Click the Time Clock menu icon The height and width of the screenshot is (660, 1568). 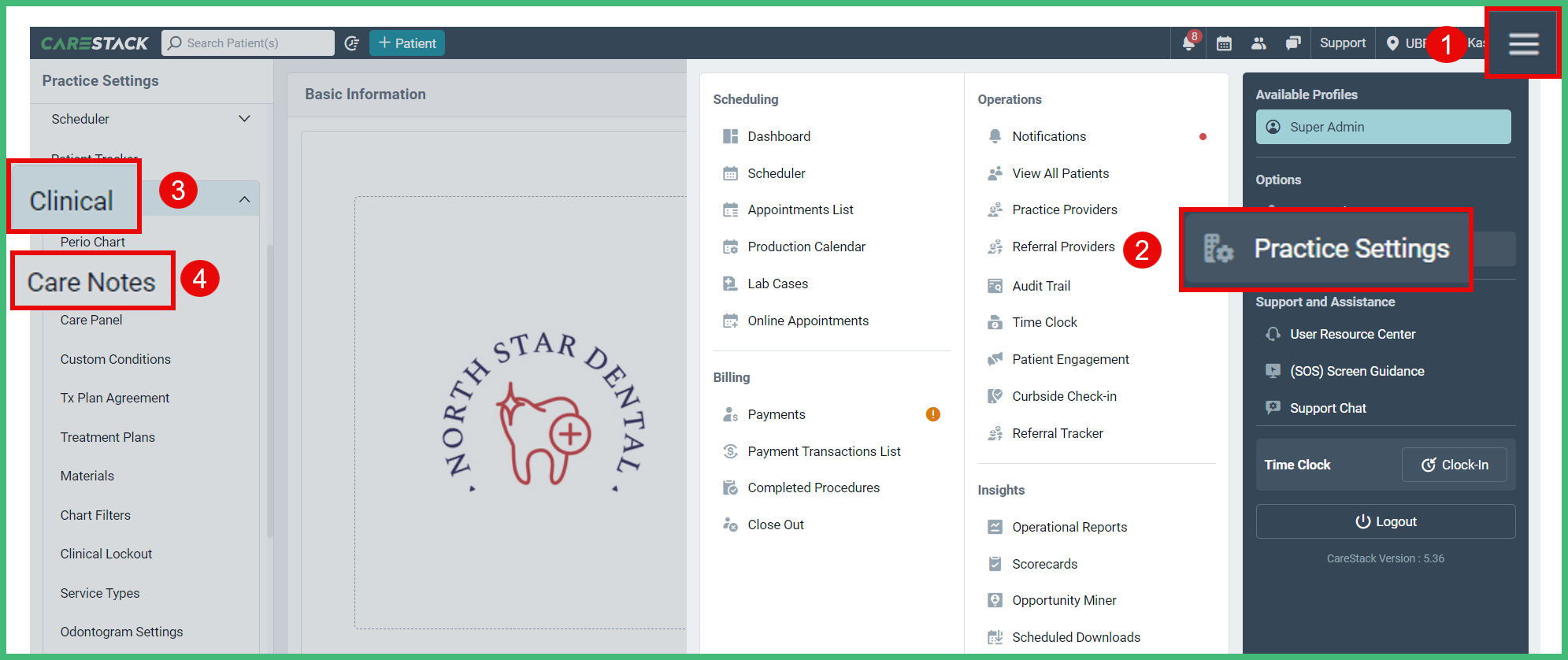point(995,322)
